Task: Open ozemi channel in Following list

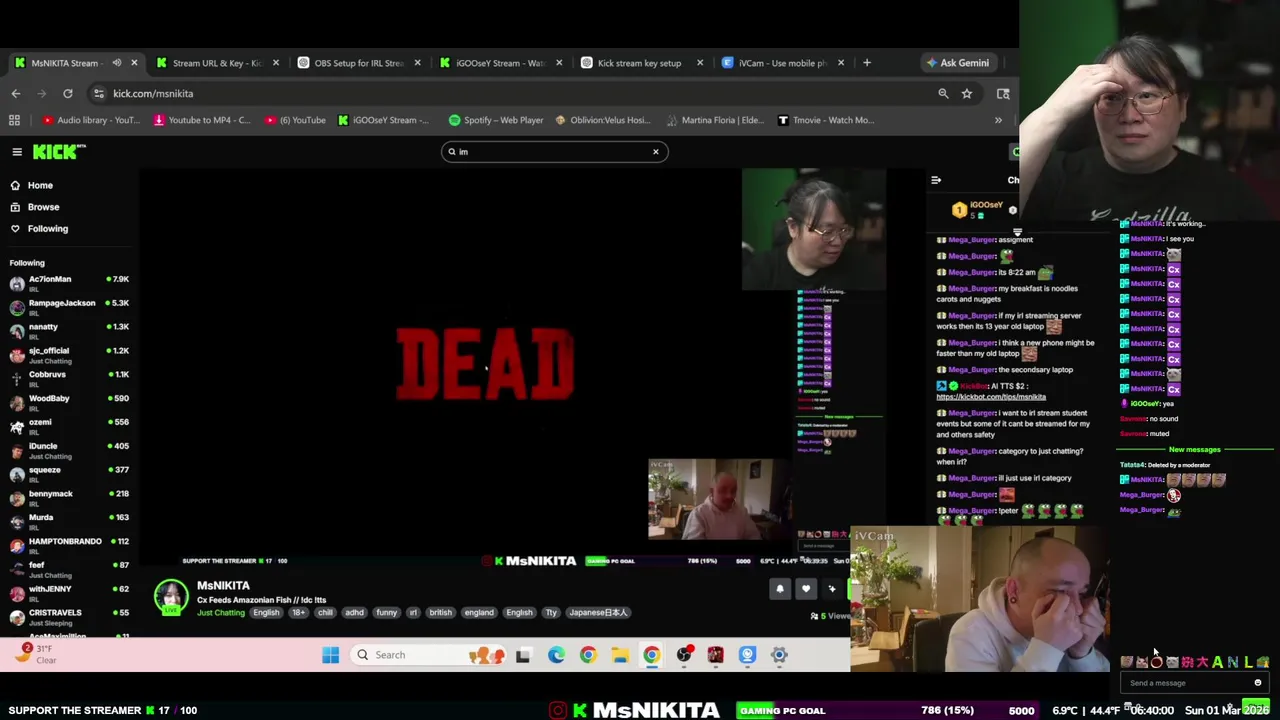Action: point(68,427)
